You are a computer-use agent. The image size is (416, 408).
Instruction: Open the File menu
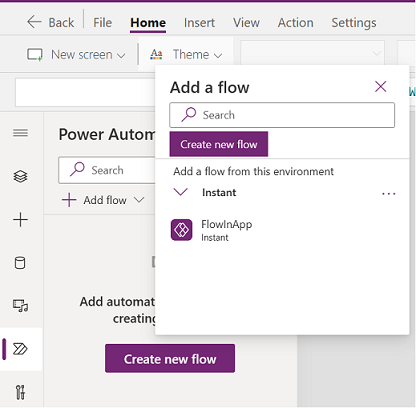102,23
